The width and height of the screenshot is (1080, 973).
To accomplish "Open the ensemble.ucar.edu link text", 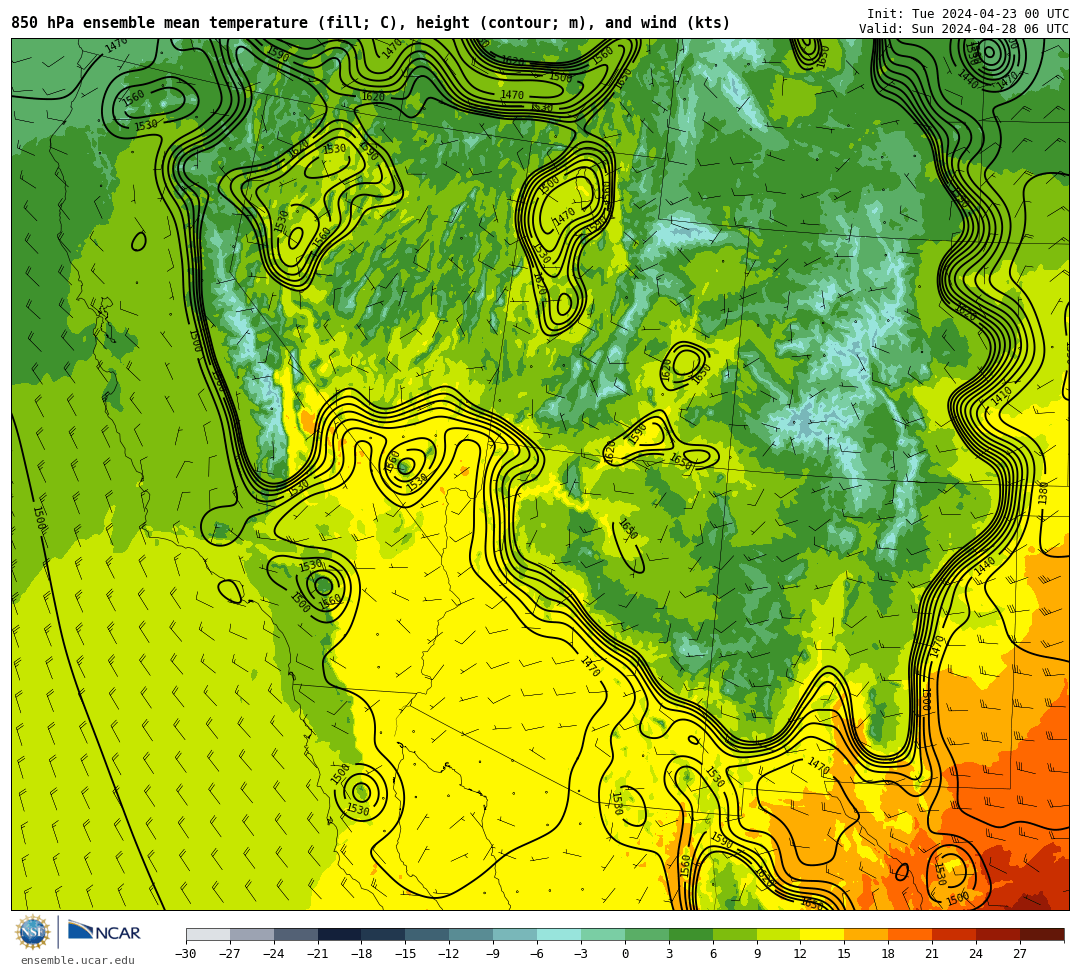I will (x=78, y=960).
